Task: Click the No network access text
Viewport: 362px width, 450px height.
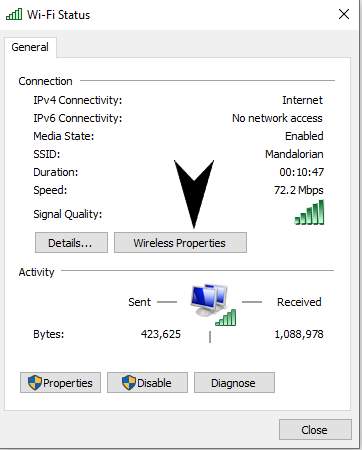Action: pos(277,118)
